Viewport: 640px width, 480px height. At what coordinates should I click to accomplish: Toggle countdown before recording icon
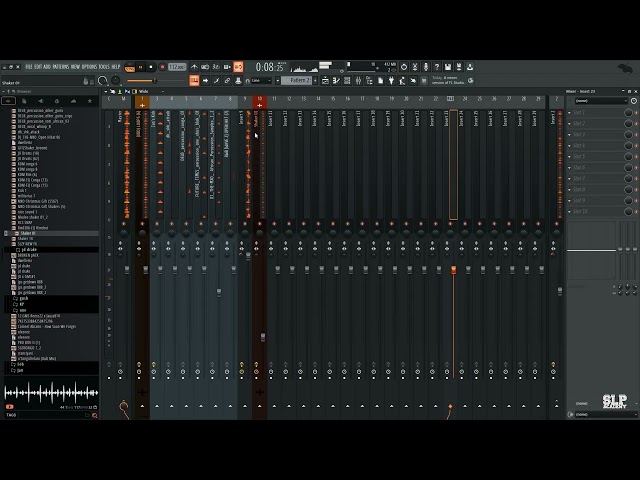pyautogui.click(x=216, y=67)
